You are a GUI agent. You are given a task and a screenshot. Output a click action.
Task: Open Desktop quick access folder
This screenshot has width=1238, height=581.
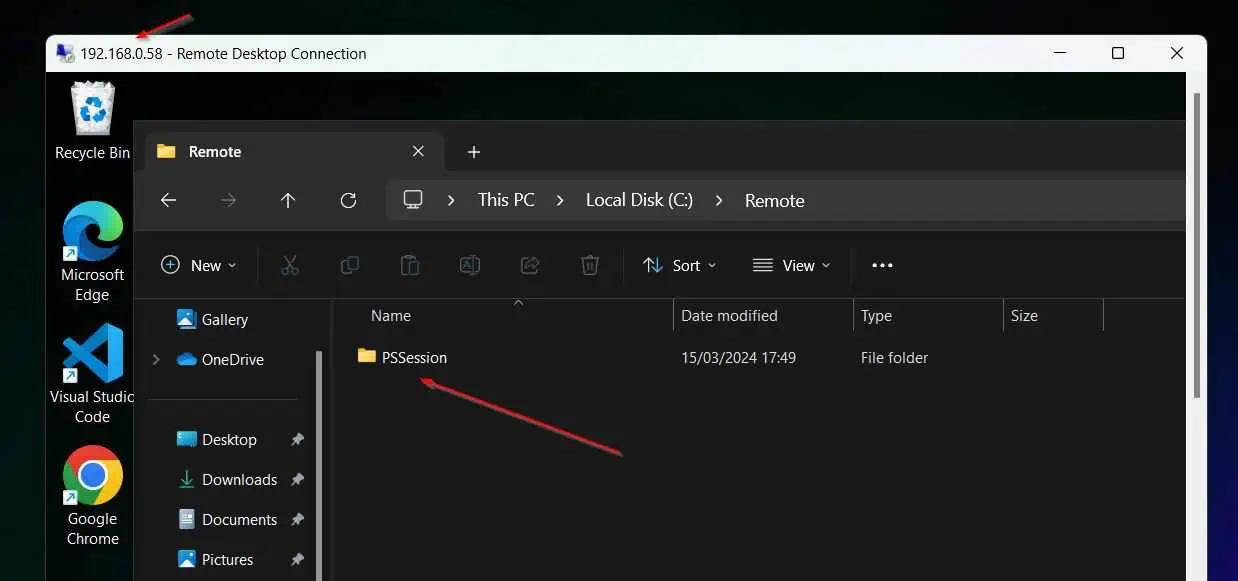coord(216,439)
